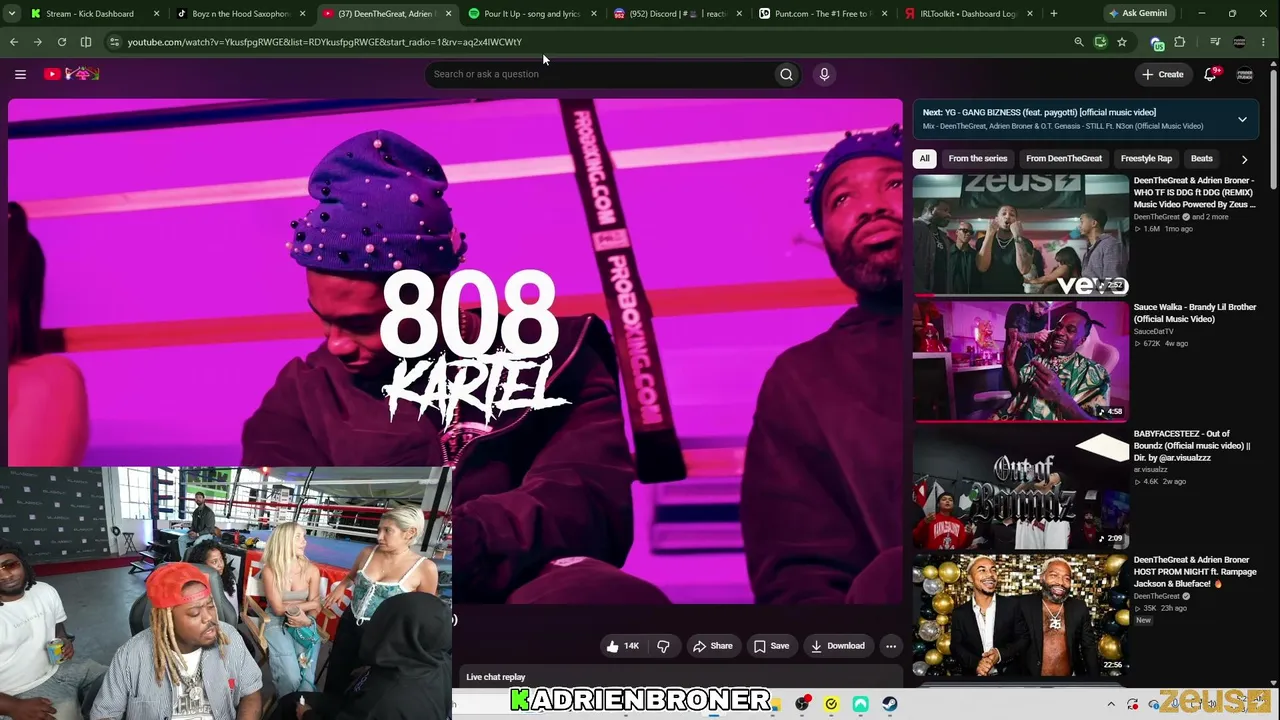
Task: Open the YouTube hamburger guide menu
Action: (x=20, y=74)
